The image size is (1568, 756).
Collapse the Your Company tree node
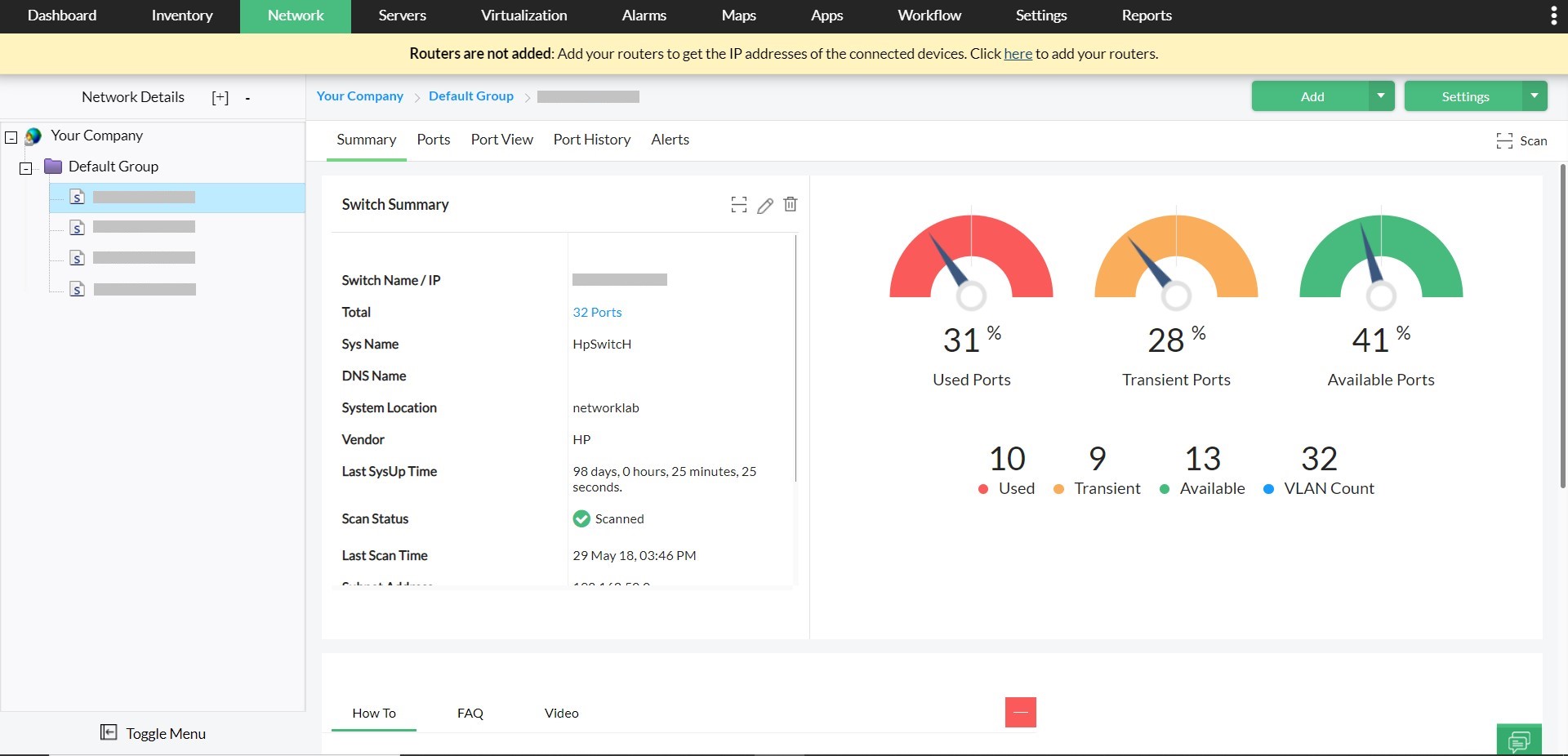pyautogui.click(x=11, y=137)
